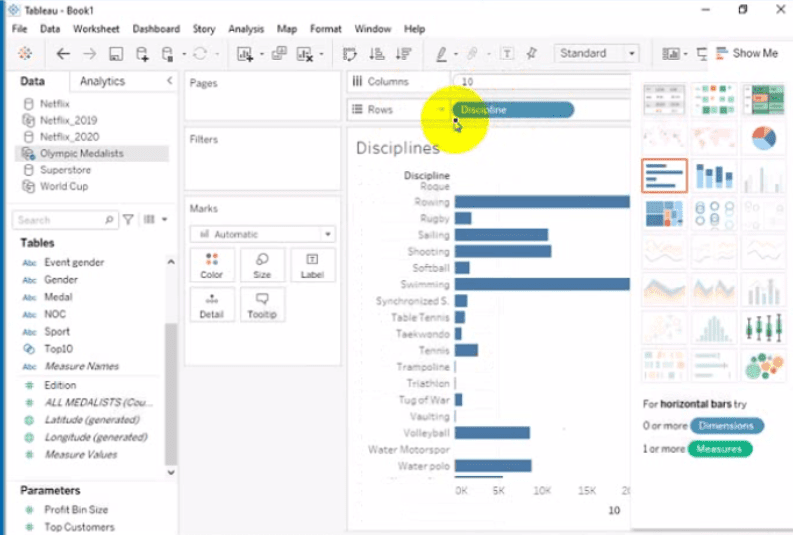793x535 pixels.
Task: Pick the treemap chart type in Show Me
Action: pos(664,214)
